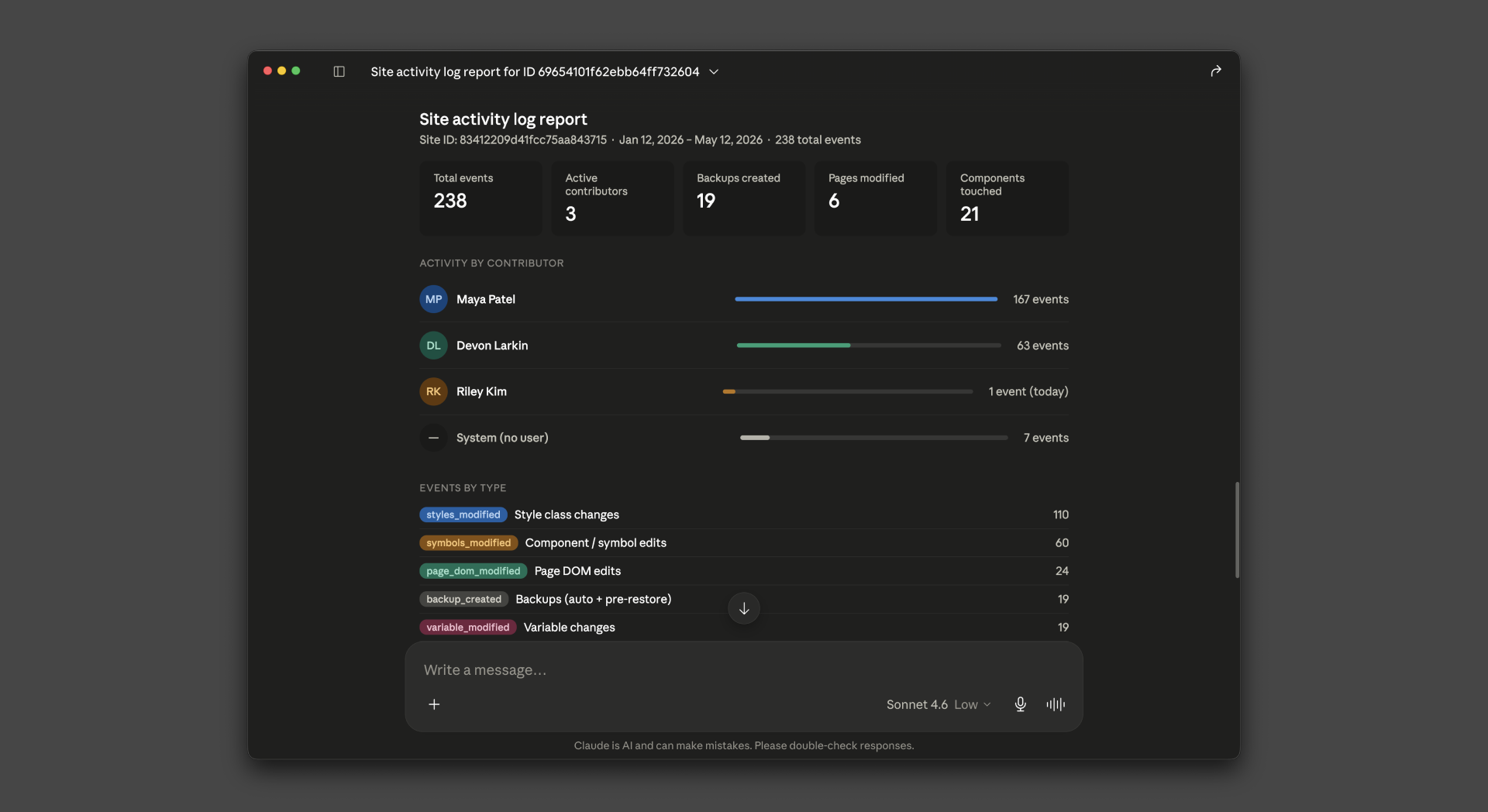Click the styles_modified tag
This screenshot has height=812, width=1488.
click(x=463, y=514)
